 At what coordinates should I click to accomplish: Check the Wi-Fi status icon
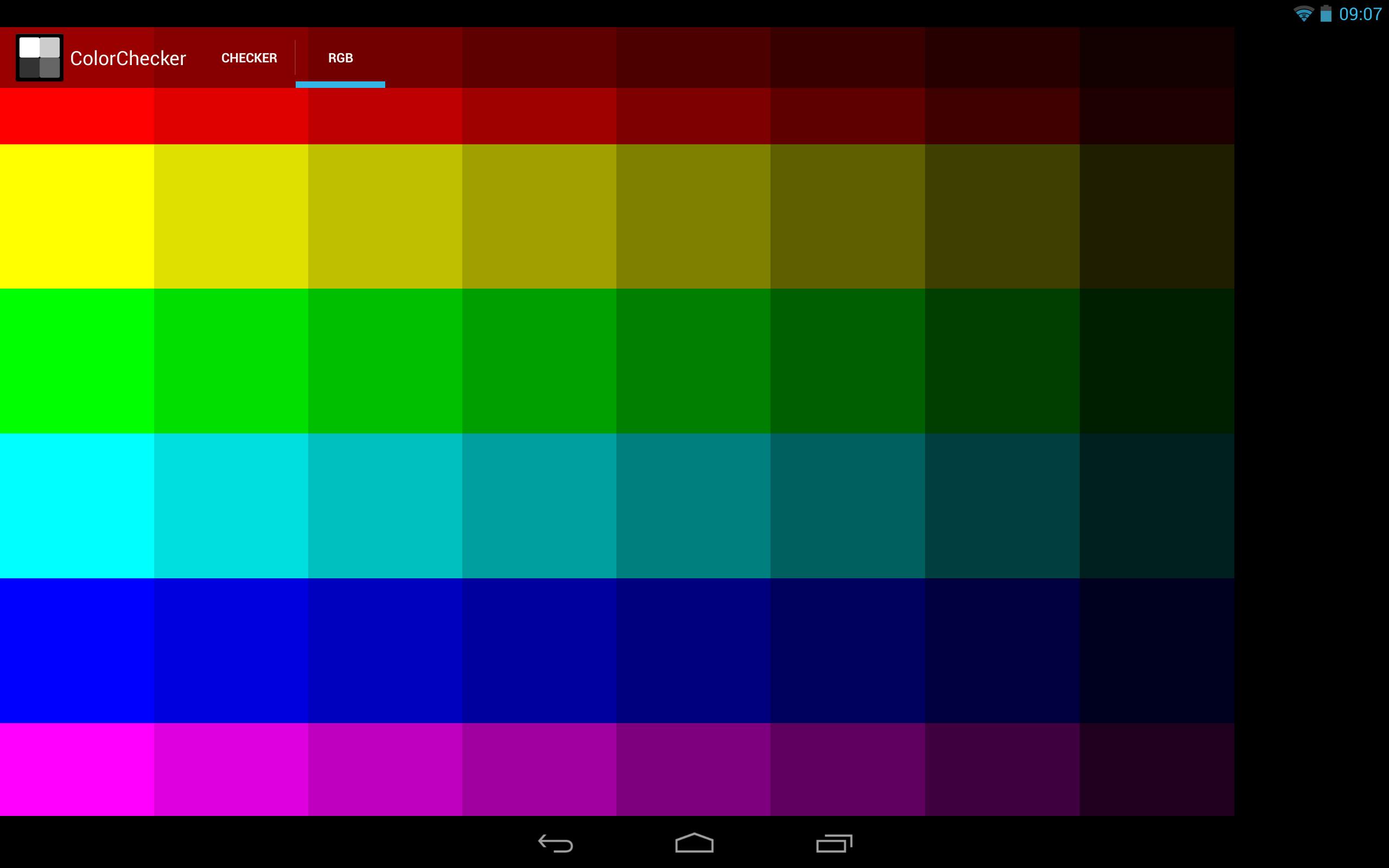1303,14
